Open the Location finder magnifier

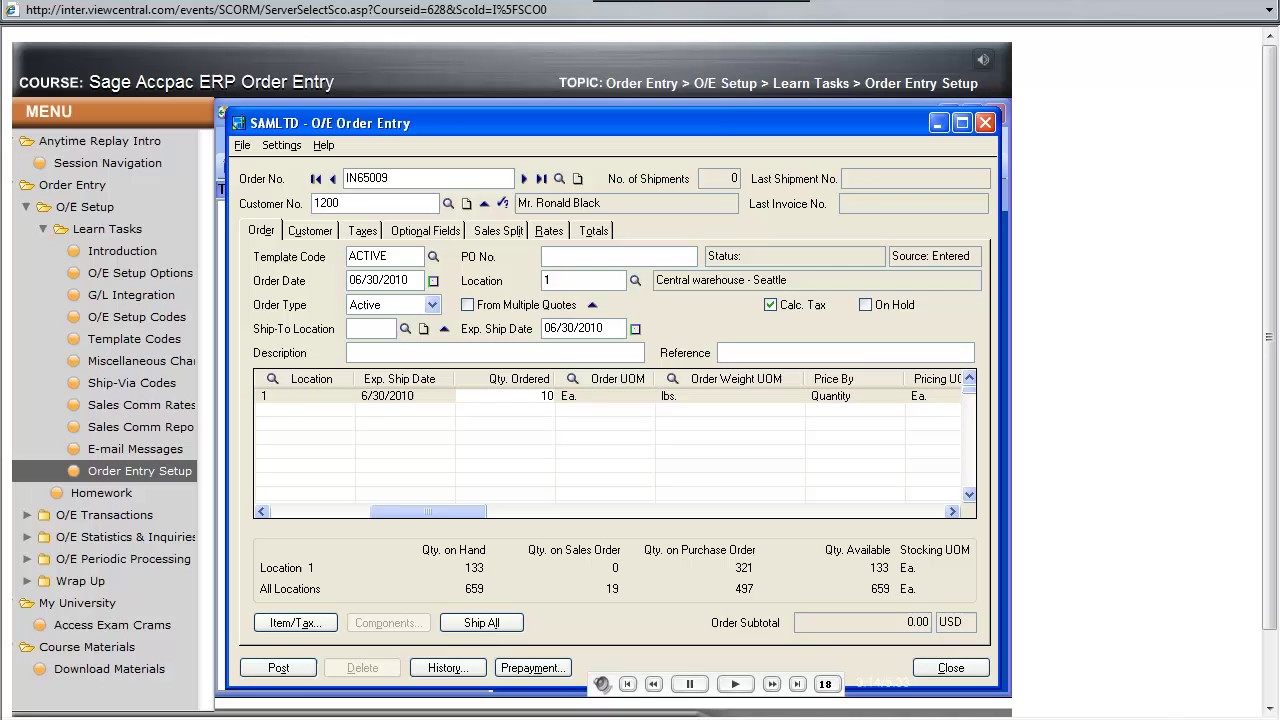(x=635, y=281)
